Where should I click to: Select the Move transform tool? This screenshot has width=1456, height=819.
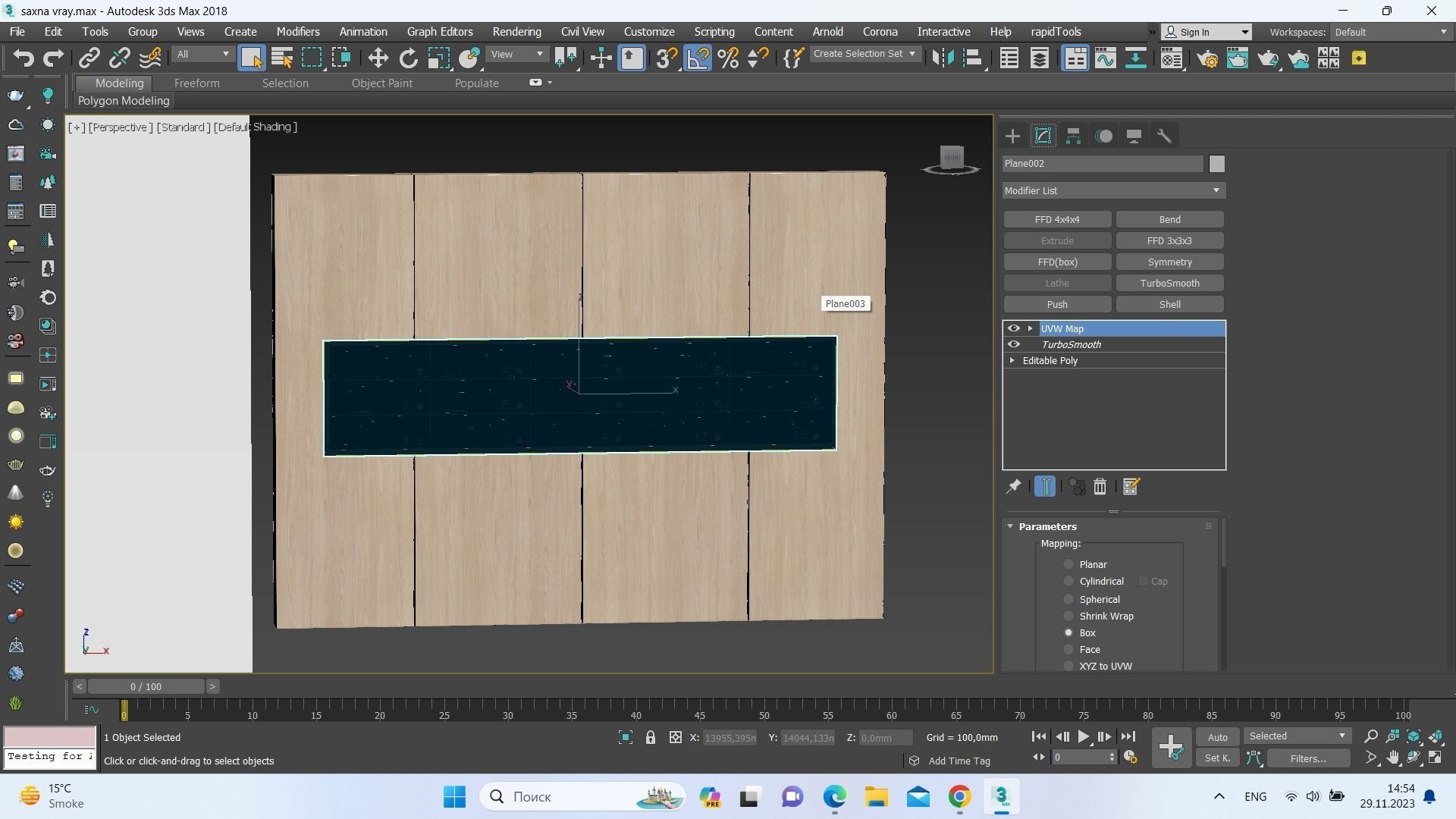[378, 58]
